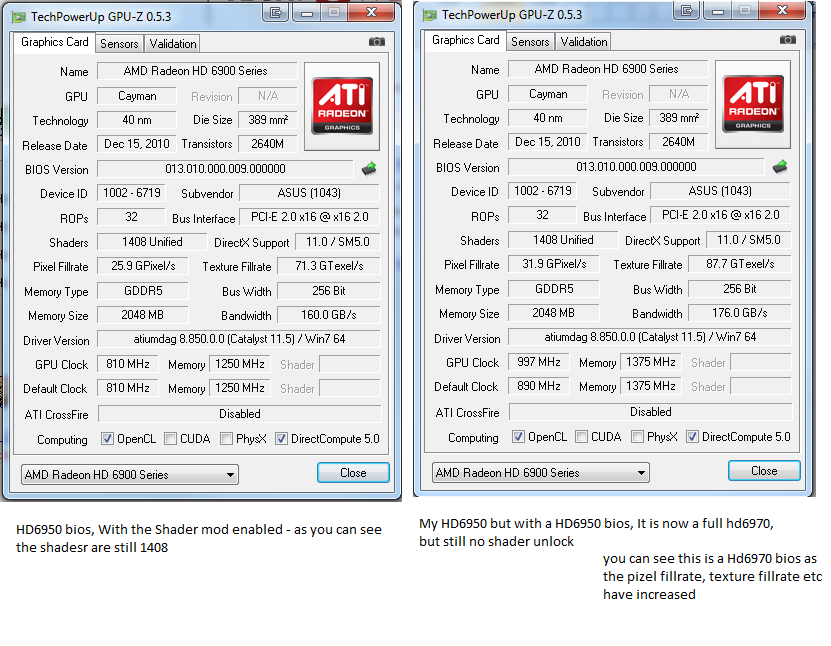831x646 pixels.
Task: Switch to Sensors tab in right window
Action: click(x=530, y=41)
